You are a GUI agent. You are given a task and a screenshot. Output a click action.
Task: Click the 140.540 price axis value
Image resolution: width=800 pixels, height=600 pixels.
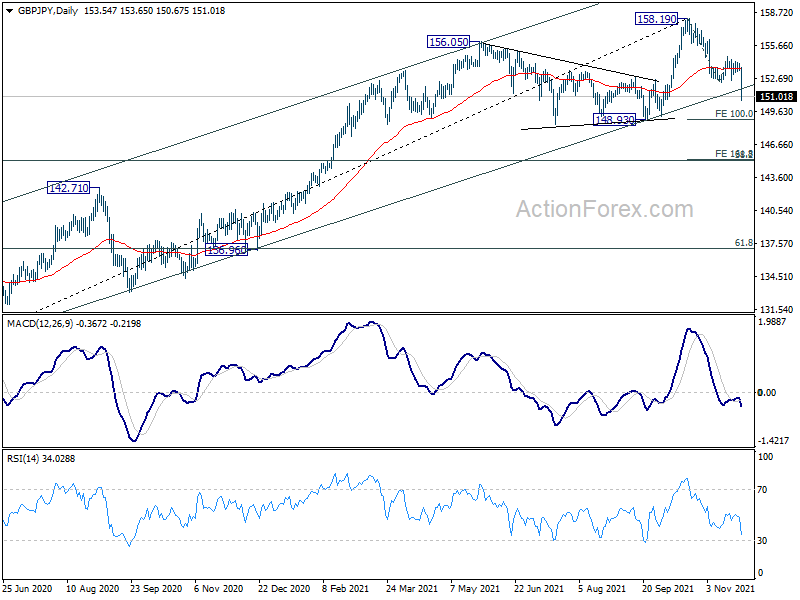tap(777, 210)
